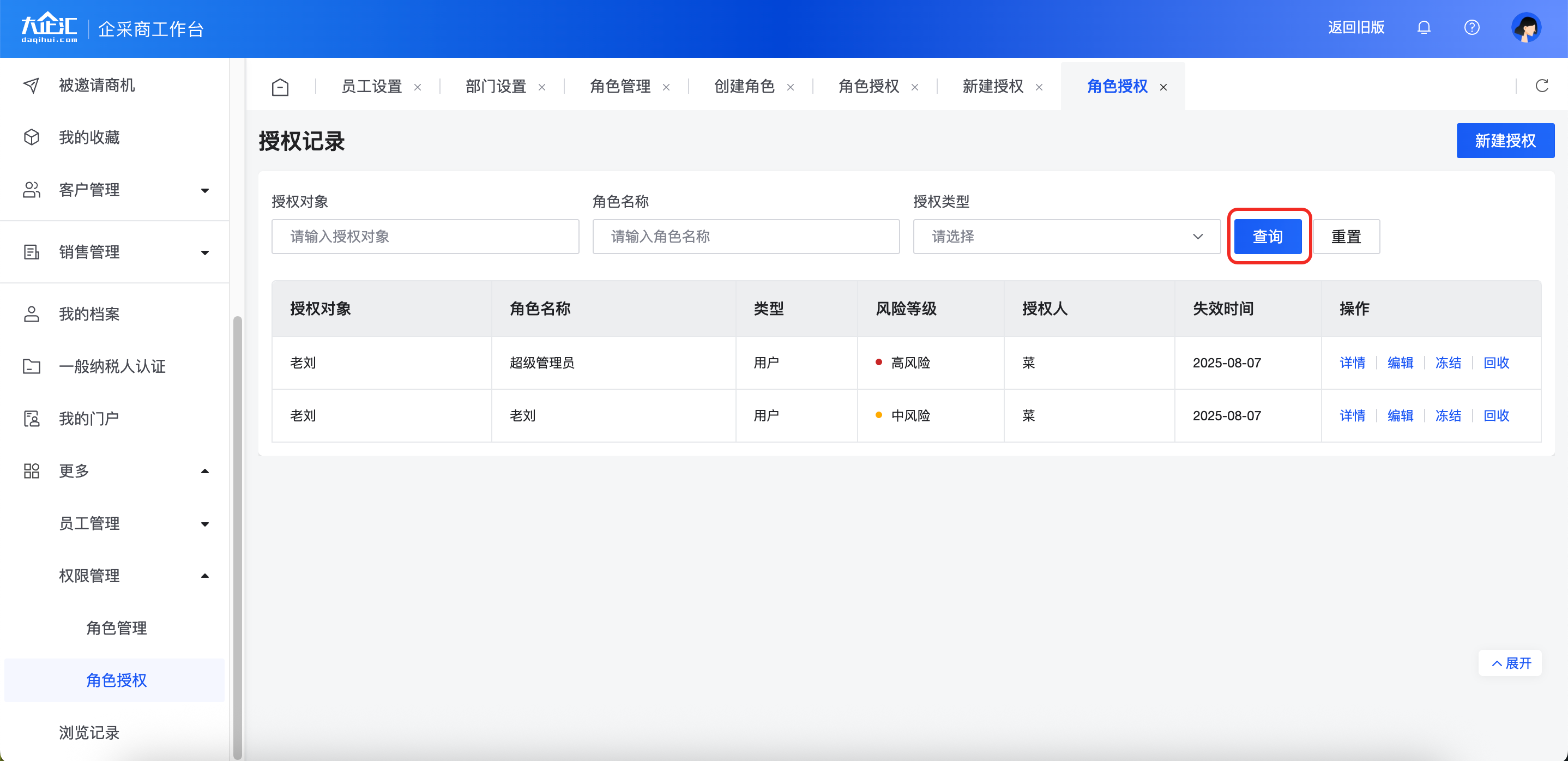Click the 展开 floating button

pyautogui.click(x=1510, y=663)
